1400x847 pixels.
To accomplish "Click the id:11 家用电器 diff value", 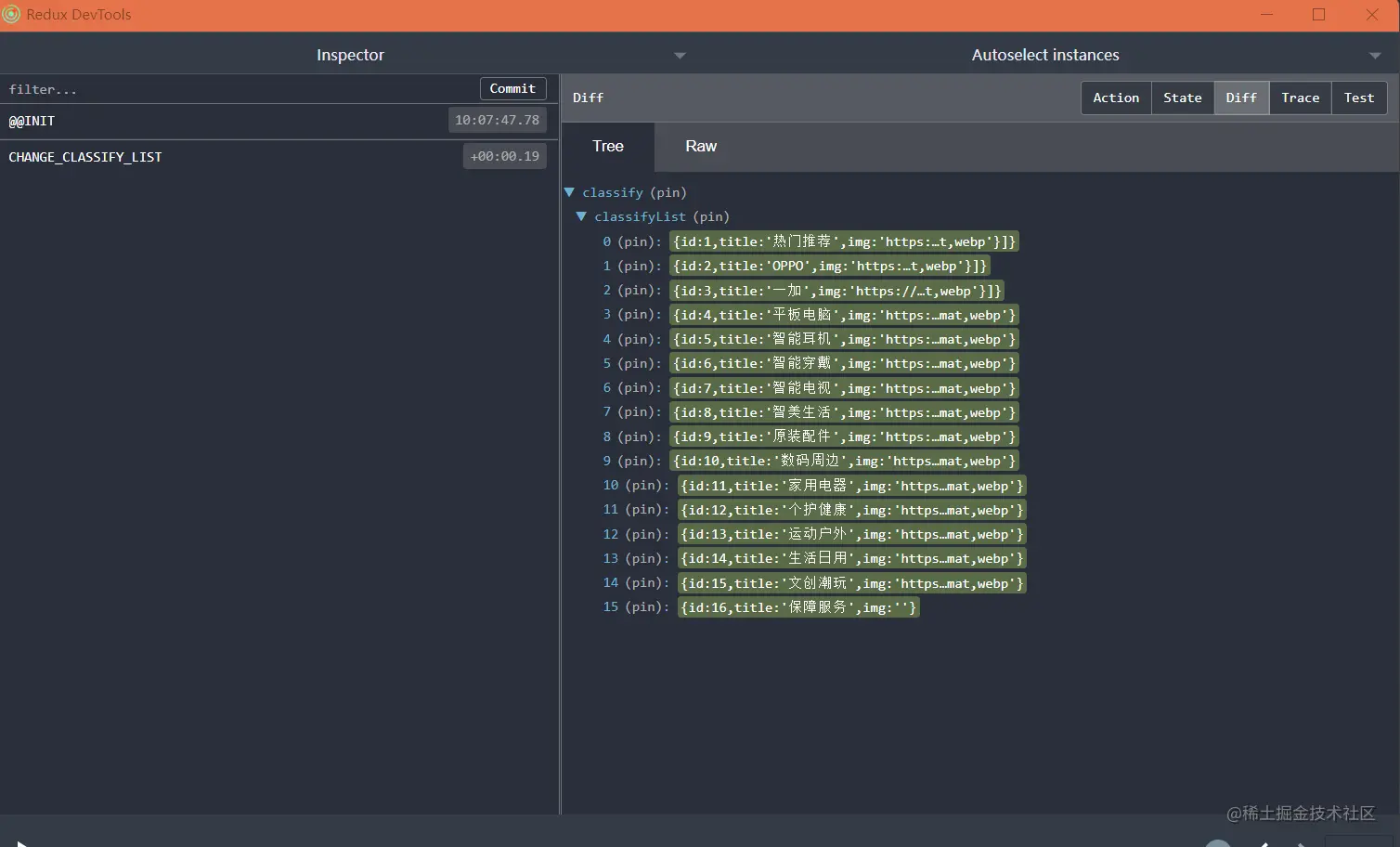I will pos(852,486).
